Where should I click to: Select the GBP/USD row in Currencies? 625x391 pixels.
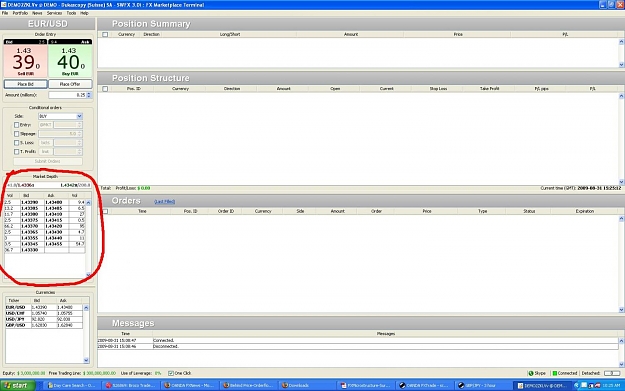pyautogui.click(x=44, y=325)
